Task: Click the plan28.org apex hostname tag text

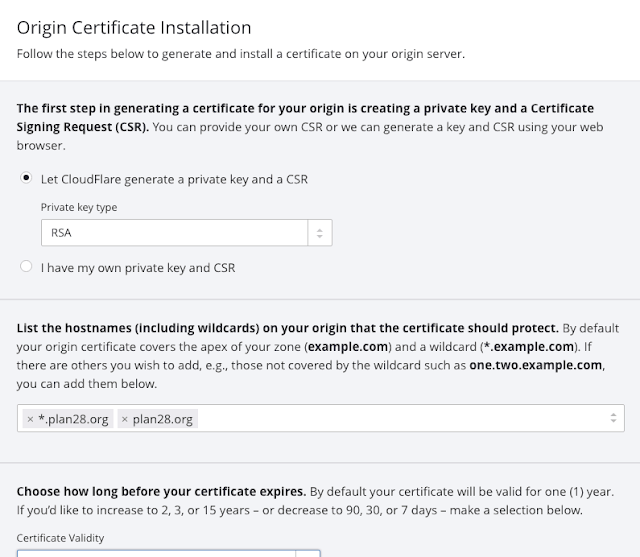Action: point(163,419)
